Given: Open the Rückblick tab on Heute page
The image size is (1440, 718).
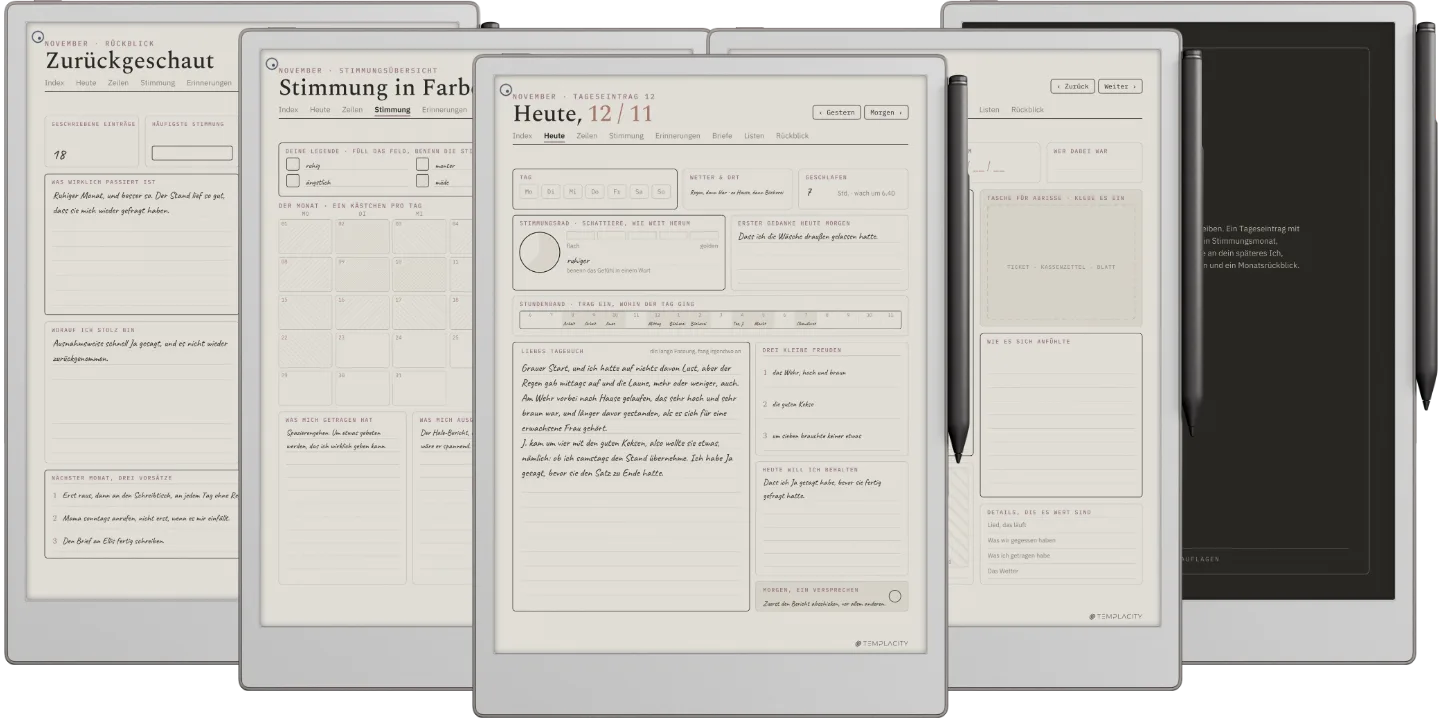Looking at the screenshot, I should coord(792,135).
